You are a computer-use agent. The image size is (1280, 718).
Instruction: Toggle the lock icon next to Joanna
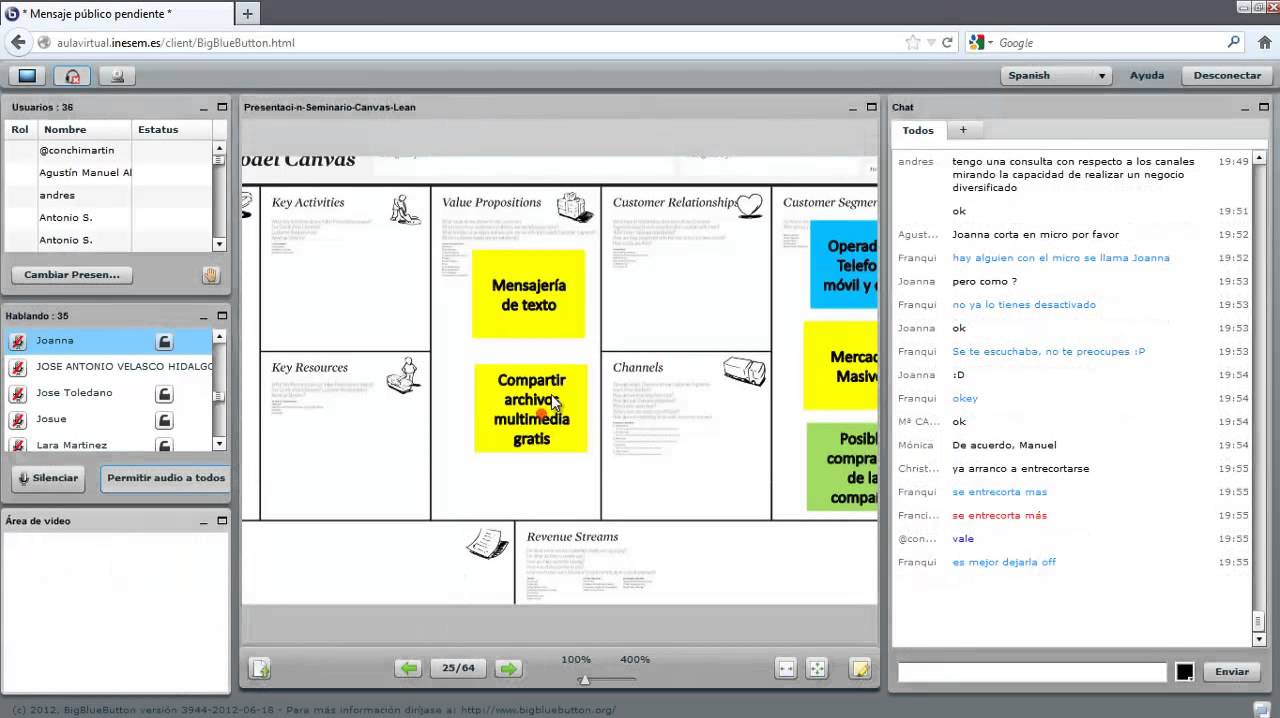point(164,341)
